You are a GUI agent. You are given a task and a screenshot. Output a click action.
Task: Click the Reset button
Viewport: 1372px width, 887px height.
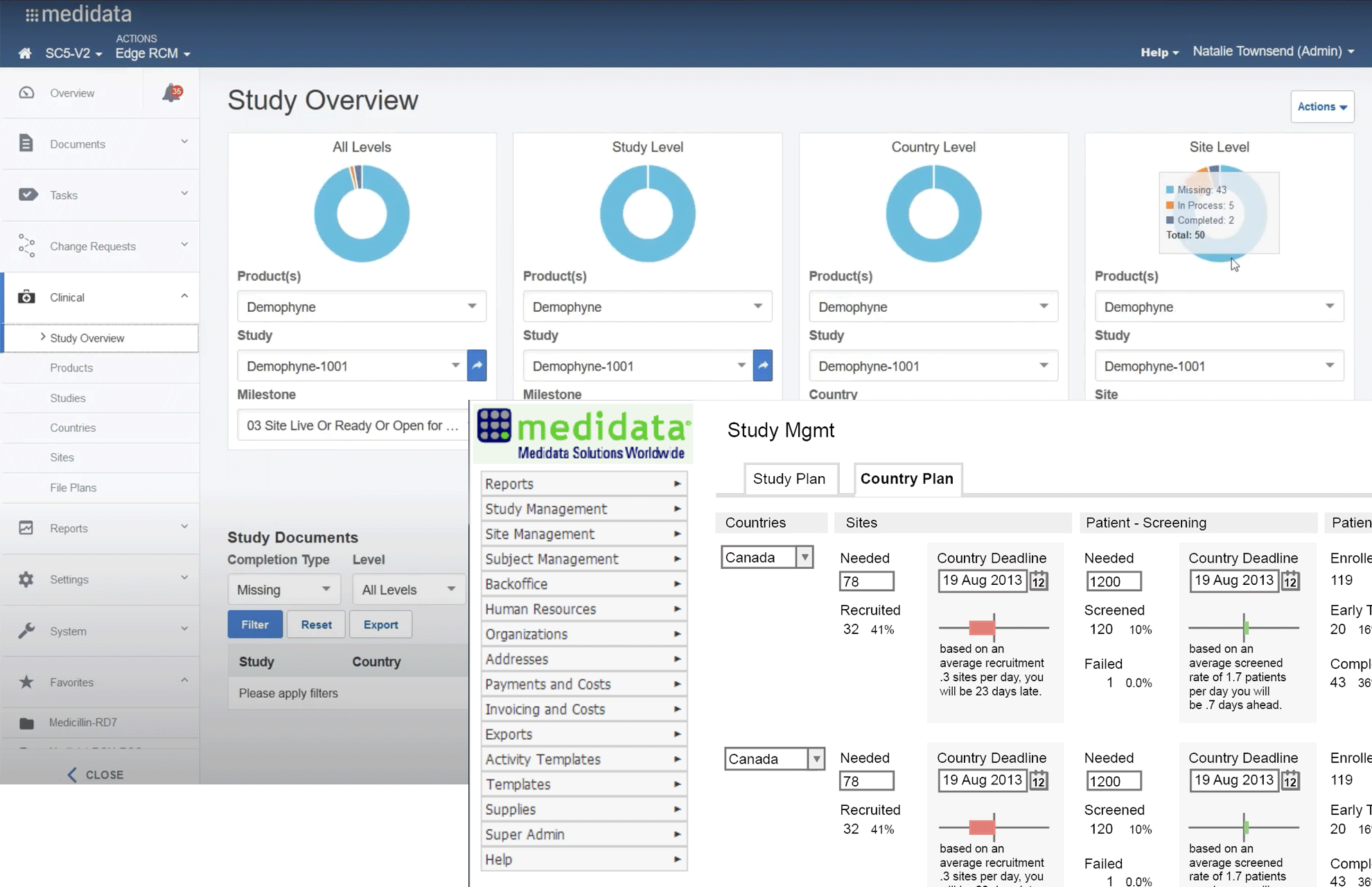click(316, 624)
